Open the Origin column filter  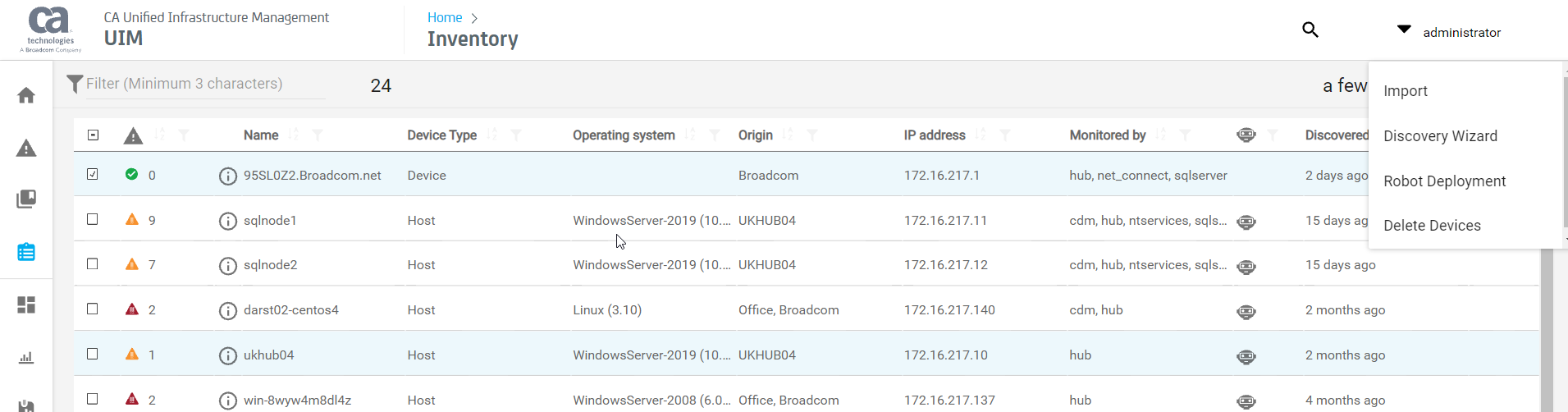811,135
